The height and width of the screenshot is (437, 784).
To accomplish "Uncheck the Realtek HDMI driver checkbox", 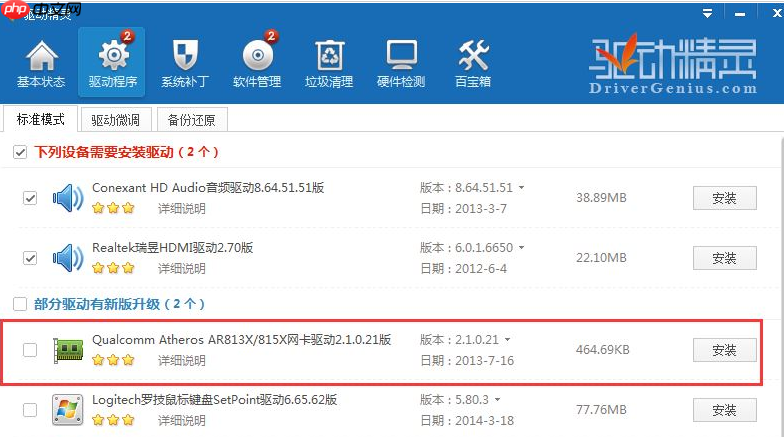I will click(30, 258).
